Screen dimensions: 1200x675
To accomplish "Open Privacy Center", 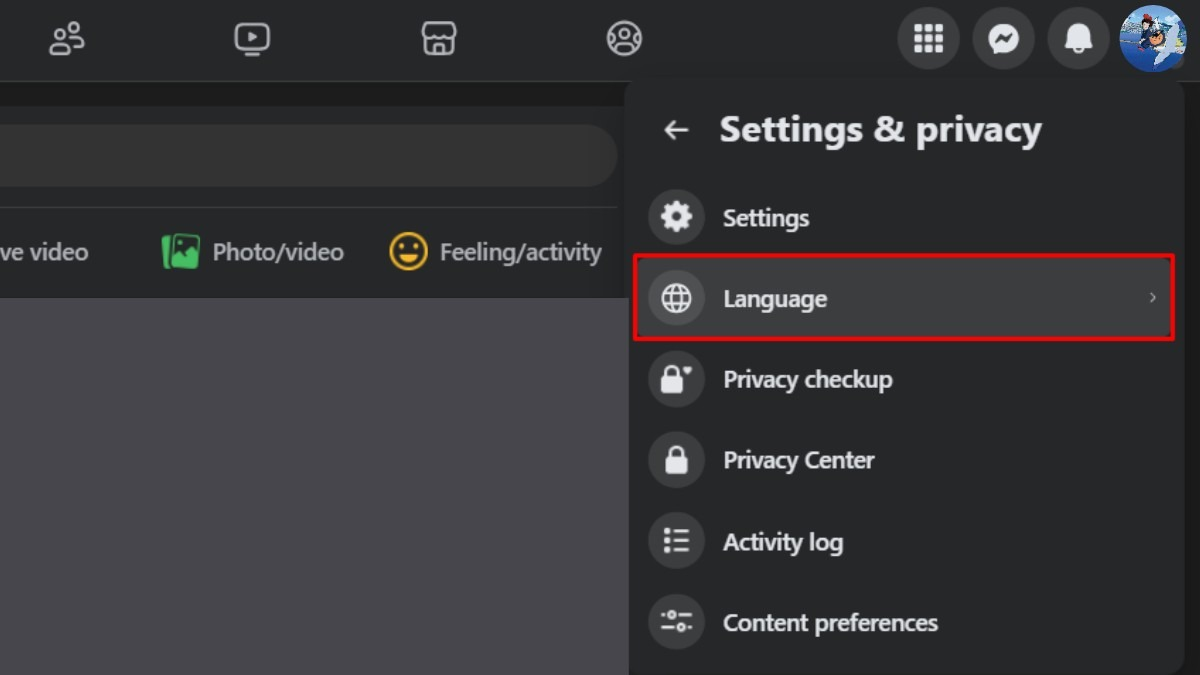I will tap(798, 461).
